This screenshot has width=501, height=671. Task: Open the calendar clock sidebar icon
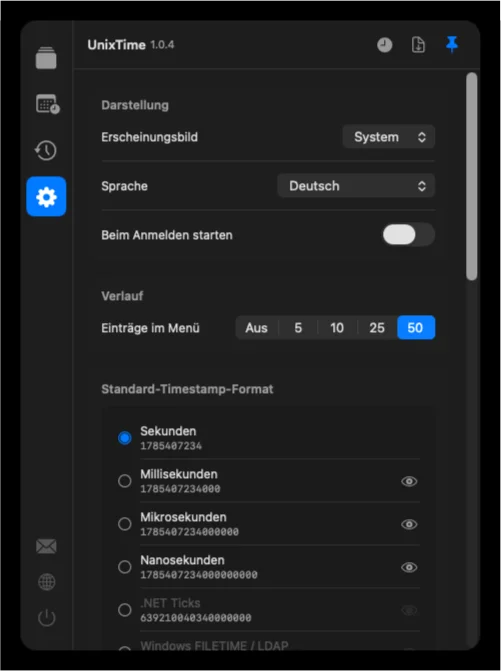pyautogui.click(x=47, y=104)
